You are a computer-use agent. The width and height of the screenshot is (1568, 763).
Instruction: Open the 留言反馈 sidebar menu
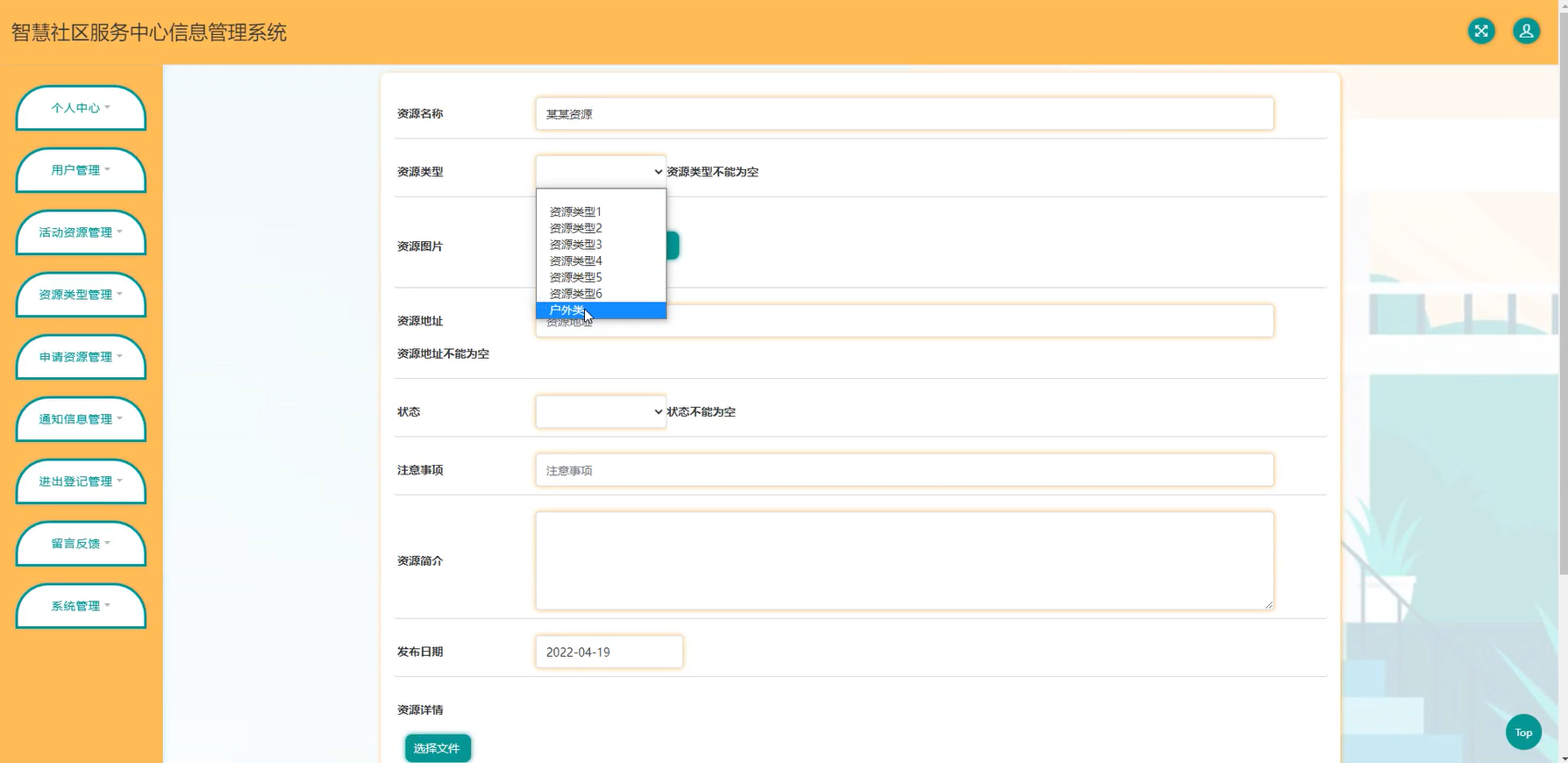(81, 544)
